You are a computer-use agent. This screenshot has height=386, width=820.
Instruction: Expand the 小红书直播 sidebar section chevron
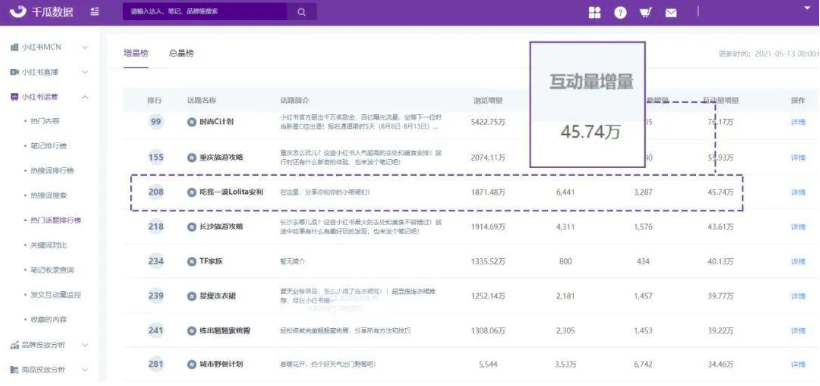(x=85, y=72)
